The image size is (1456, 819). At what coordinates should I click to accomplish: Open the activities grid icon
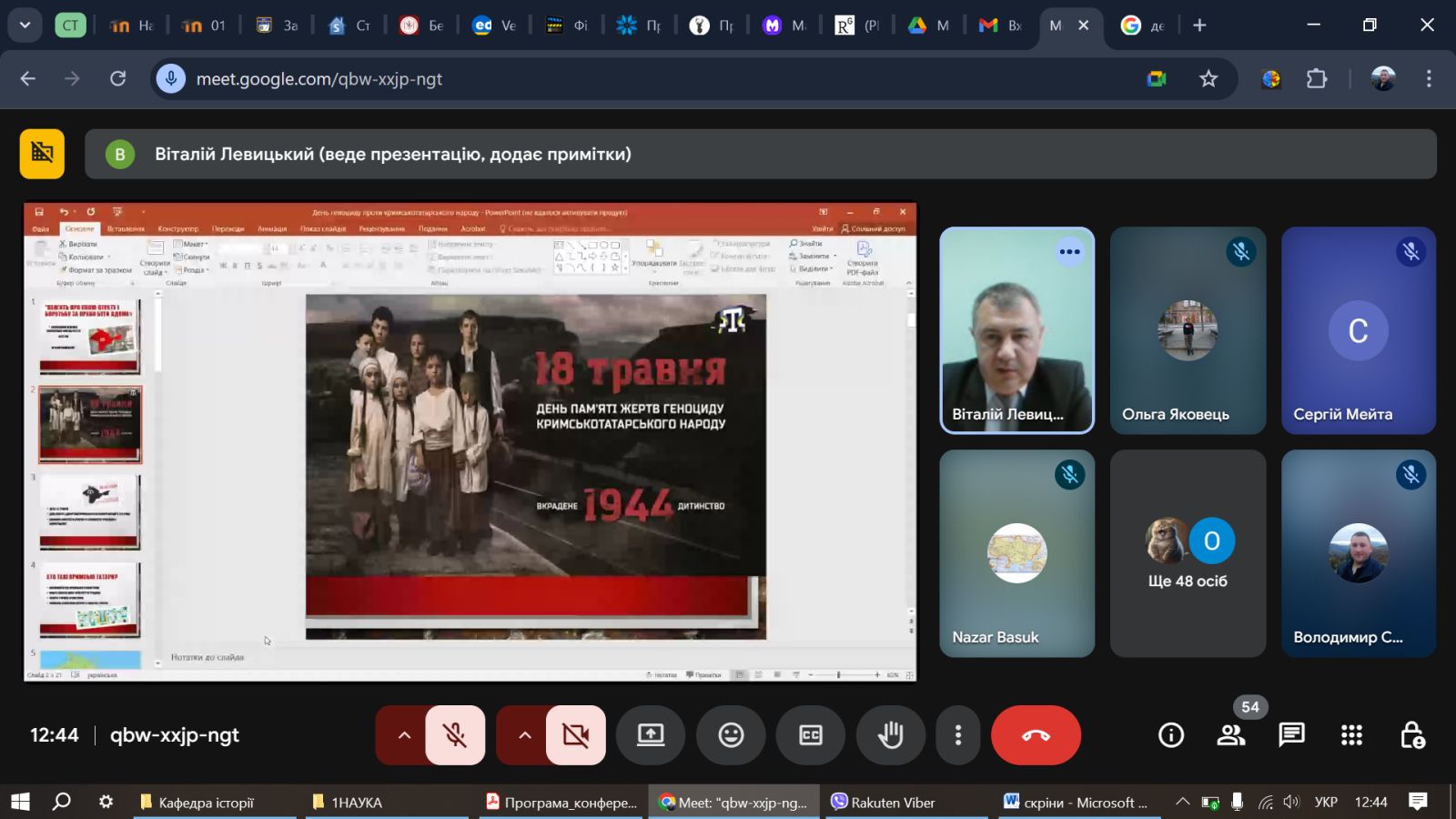click(1351, 735)
